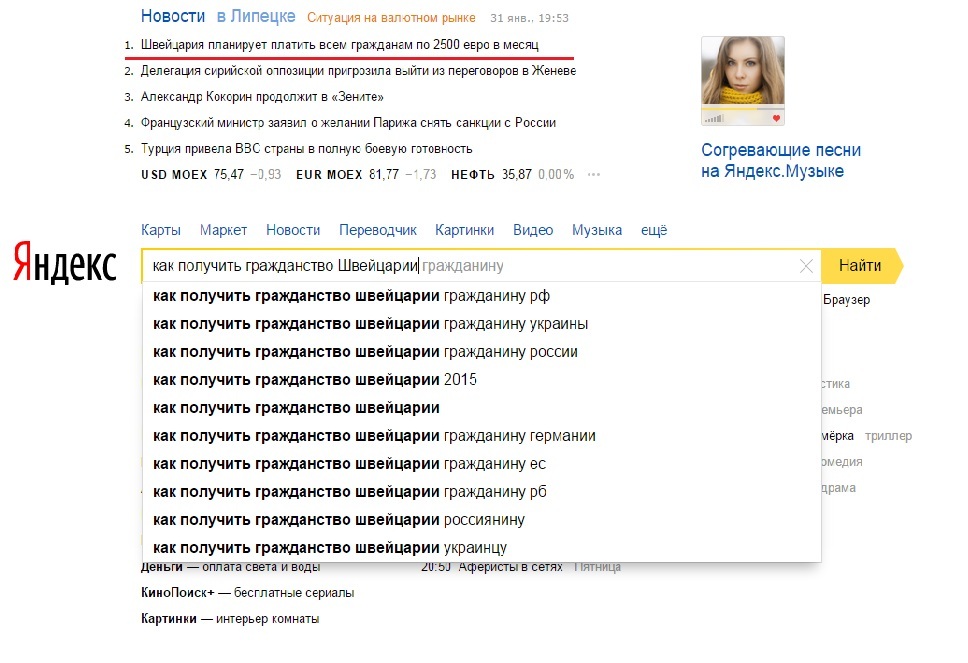Select suggestion ending with 'гражданину украины'
Screen dimensions: 968x663
click(x=482, y=324)
